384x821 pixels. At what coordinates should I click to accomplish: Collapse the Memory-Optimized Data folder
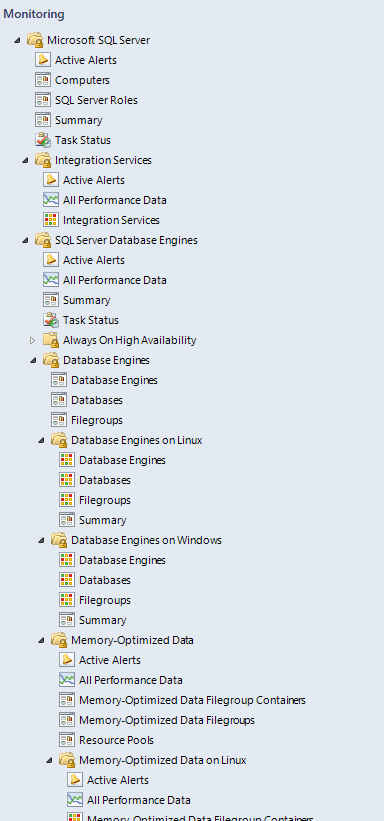(x=41, y=640)
